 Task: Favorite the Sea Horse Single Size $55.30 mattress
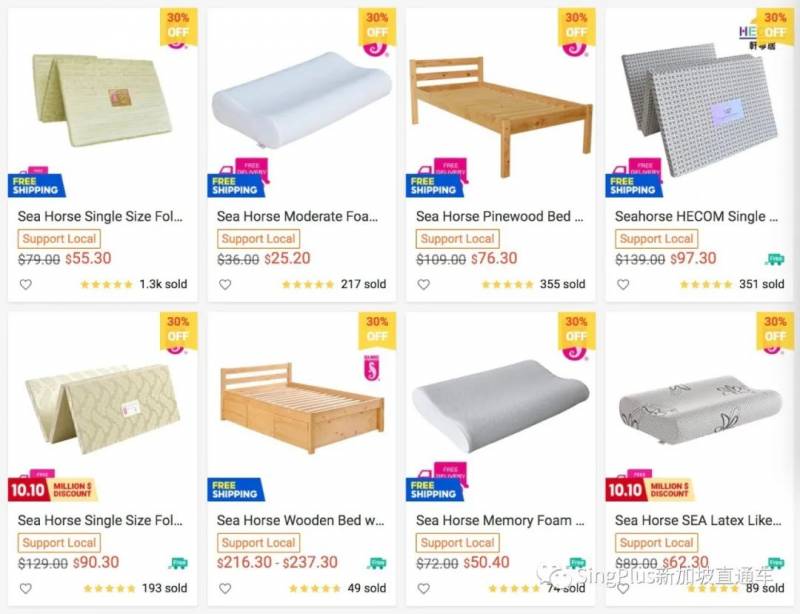pyautogui.click(x=26, y=284)
